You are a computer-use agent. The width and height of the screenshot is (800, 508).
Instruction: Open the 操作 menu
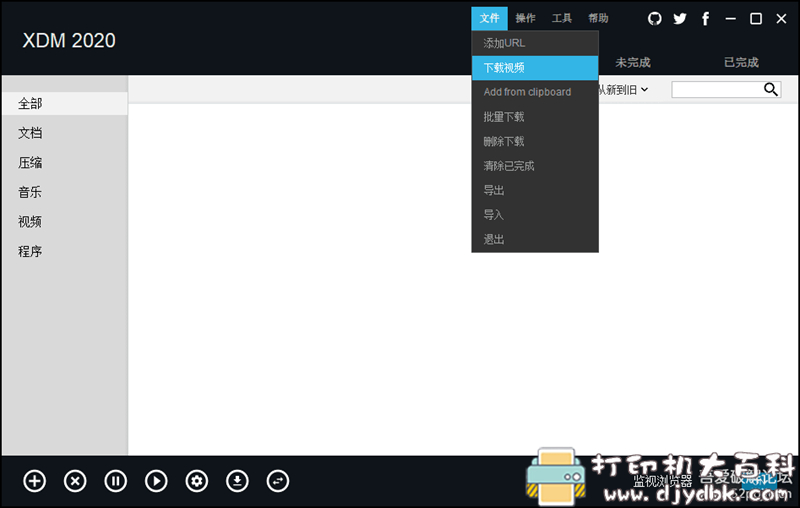coord(526,18)
